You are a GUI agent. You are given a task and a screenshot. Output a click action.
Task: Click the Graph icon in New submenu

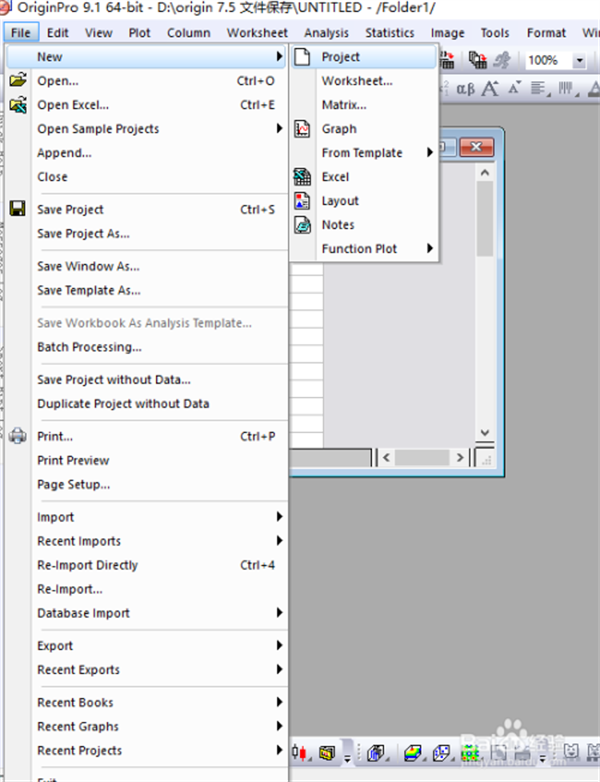click(302, 129)
